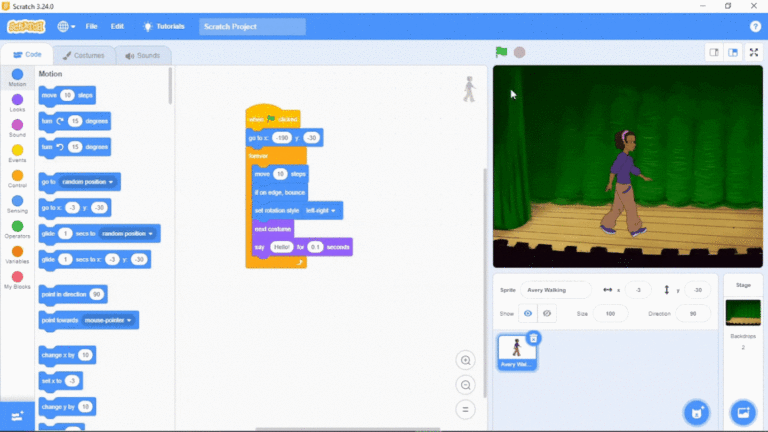The width and height of the screenshot is (768, 432).
Task: Click the forever loop block
Action: [276, 156]
